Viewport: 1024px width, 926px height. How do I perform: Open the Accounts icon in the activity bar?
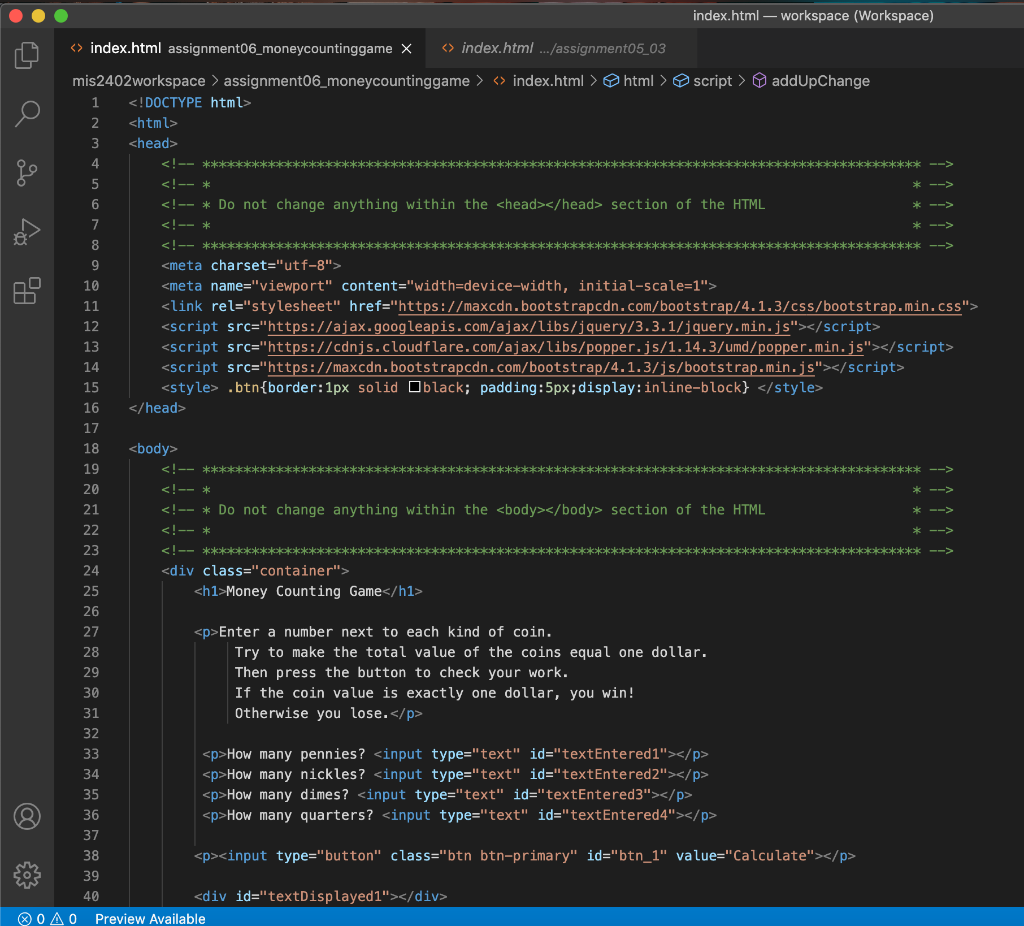coord(26,816)
